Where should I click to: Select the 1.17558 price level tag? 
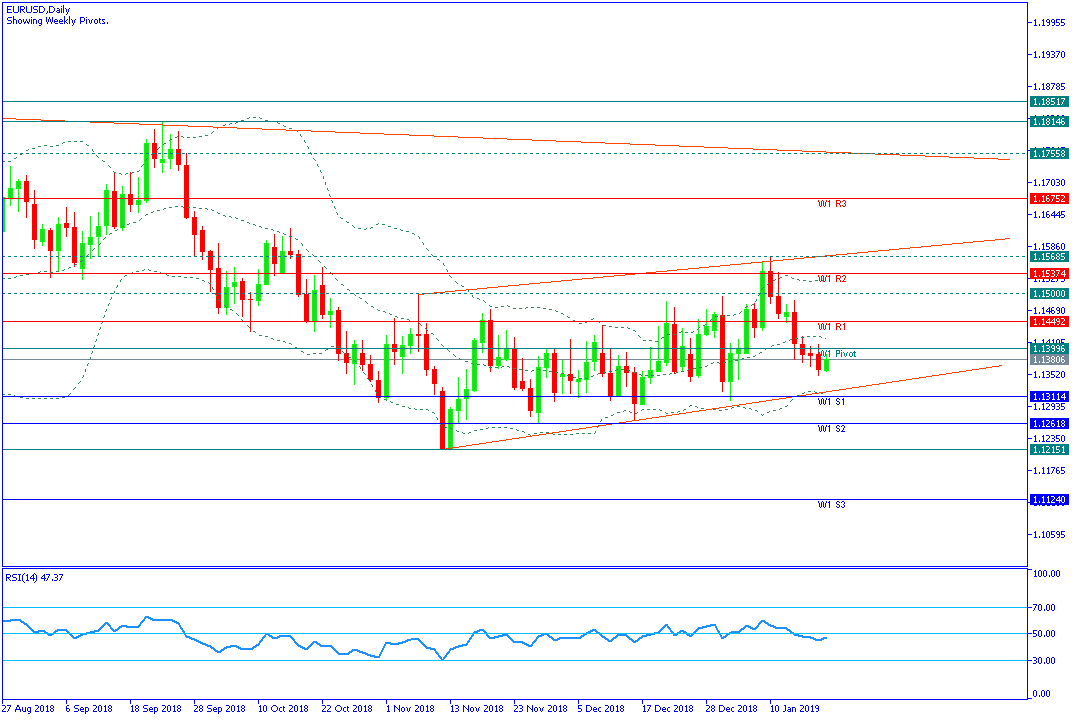click(1049, 154)
